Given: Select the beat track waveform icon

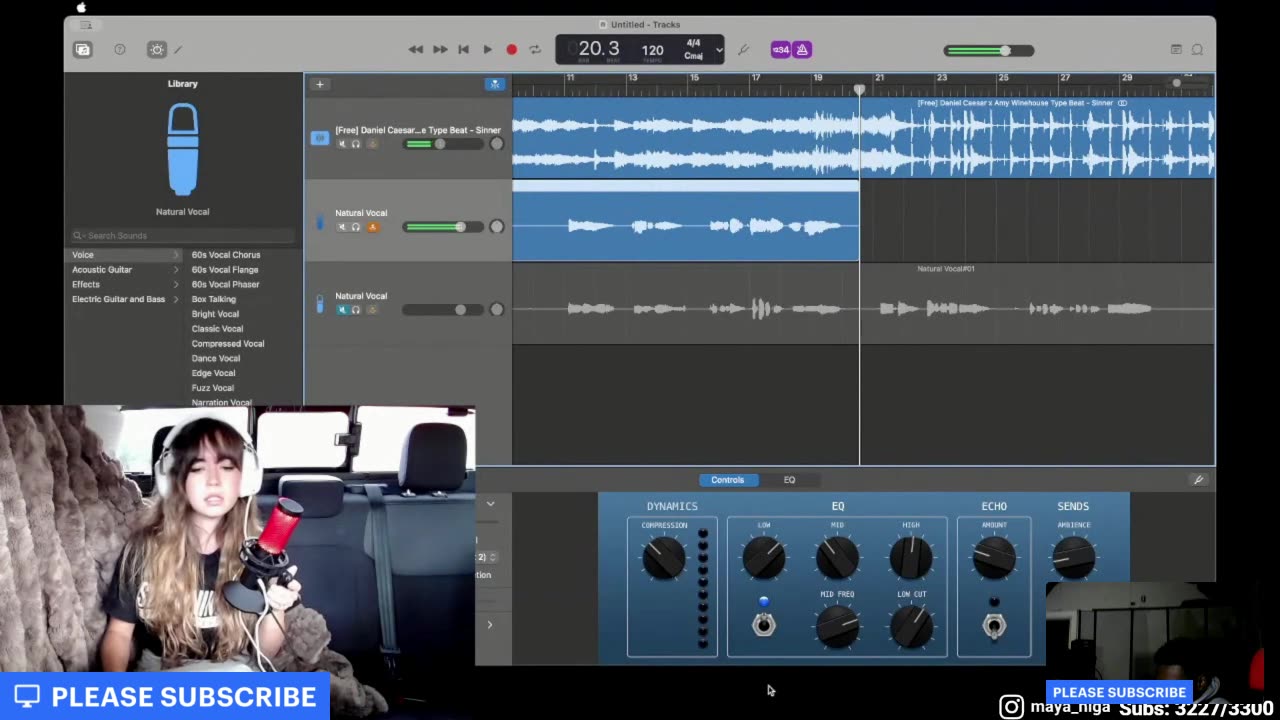Looking at the screenshot, I should click(x=320, y=138).
